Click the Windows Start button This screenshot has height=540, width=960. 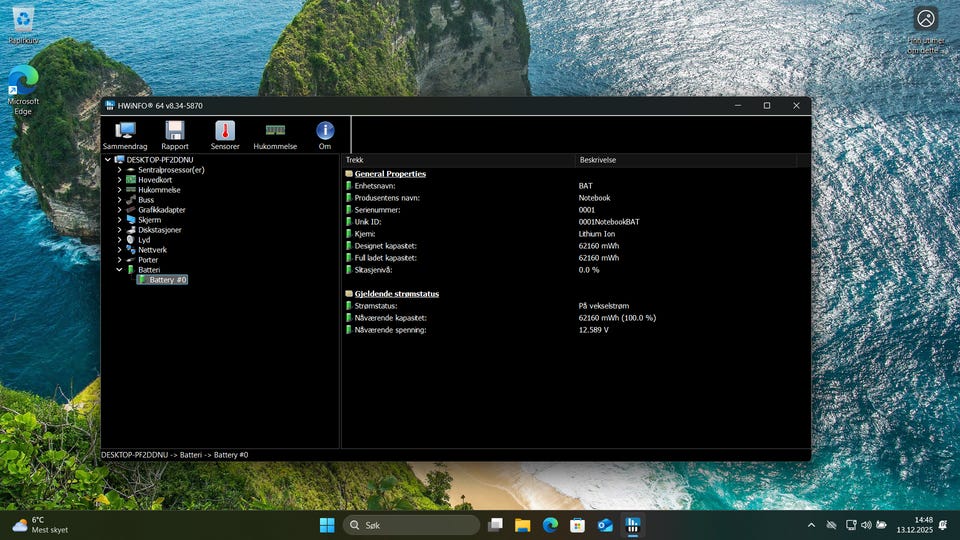tap(327, 525)
